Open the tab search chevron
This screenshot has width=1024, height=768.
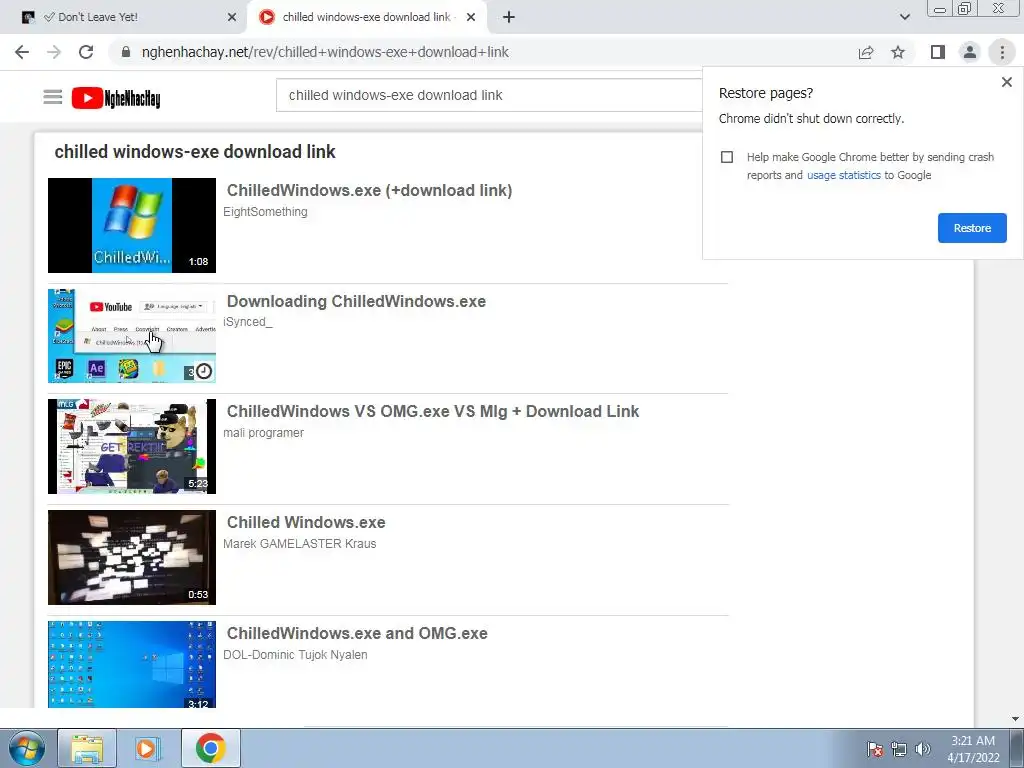coord(904,17)
